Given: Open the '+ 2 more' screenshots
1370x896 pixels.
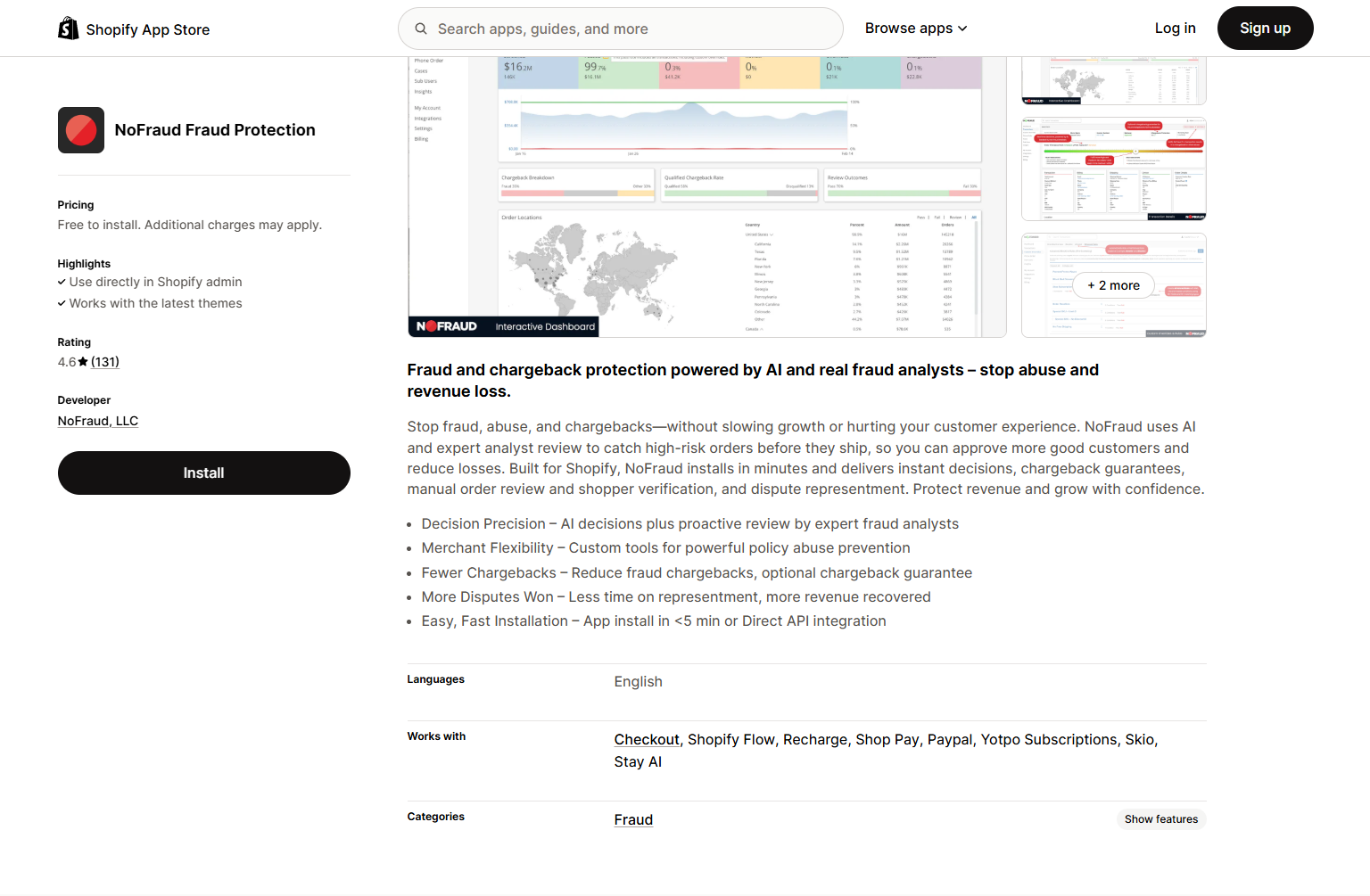Looking at the screenshot, I should 1113,285.
